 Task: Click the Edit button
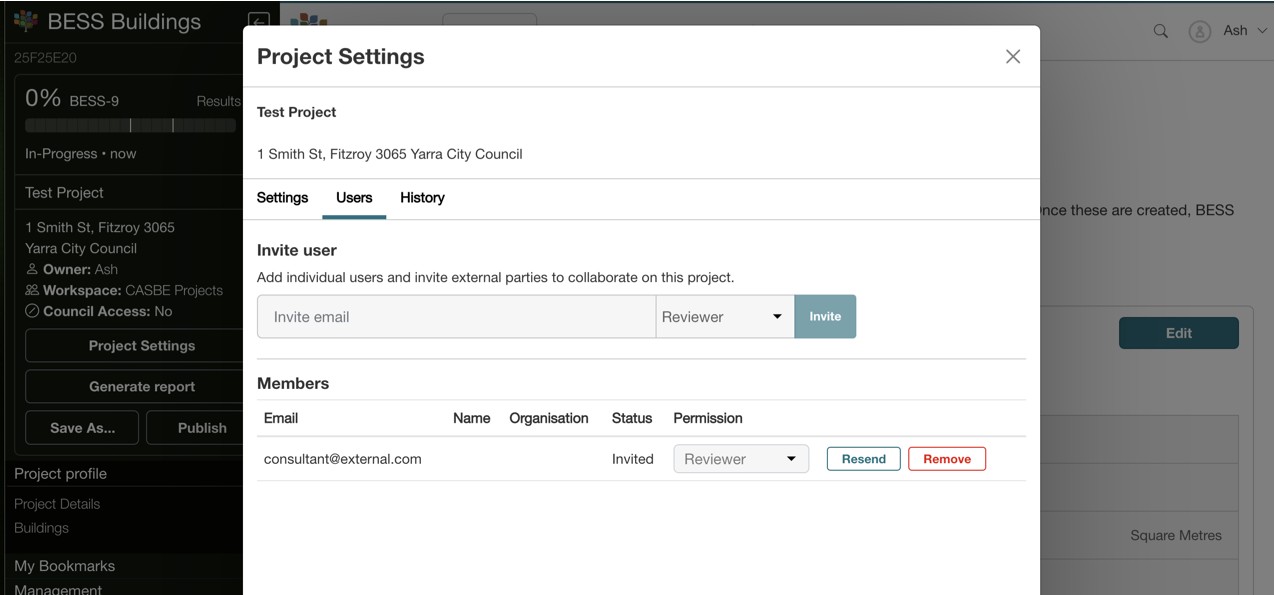tap(1178, 333)
